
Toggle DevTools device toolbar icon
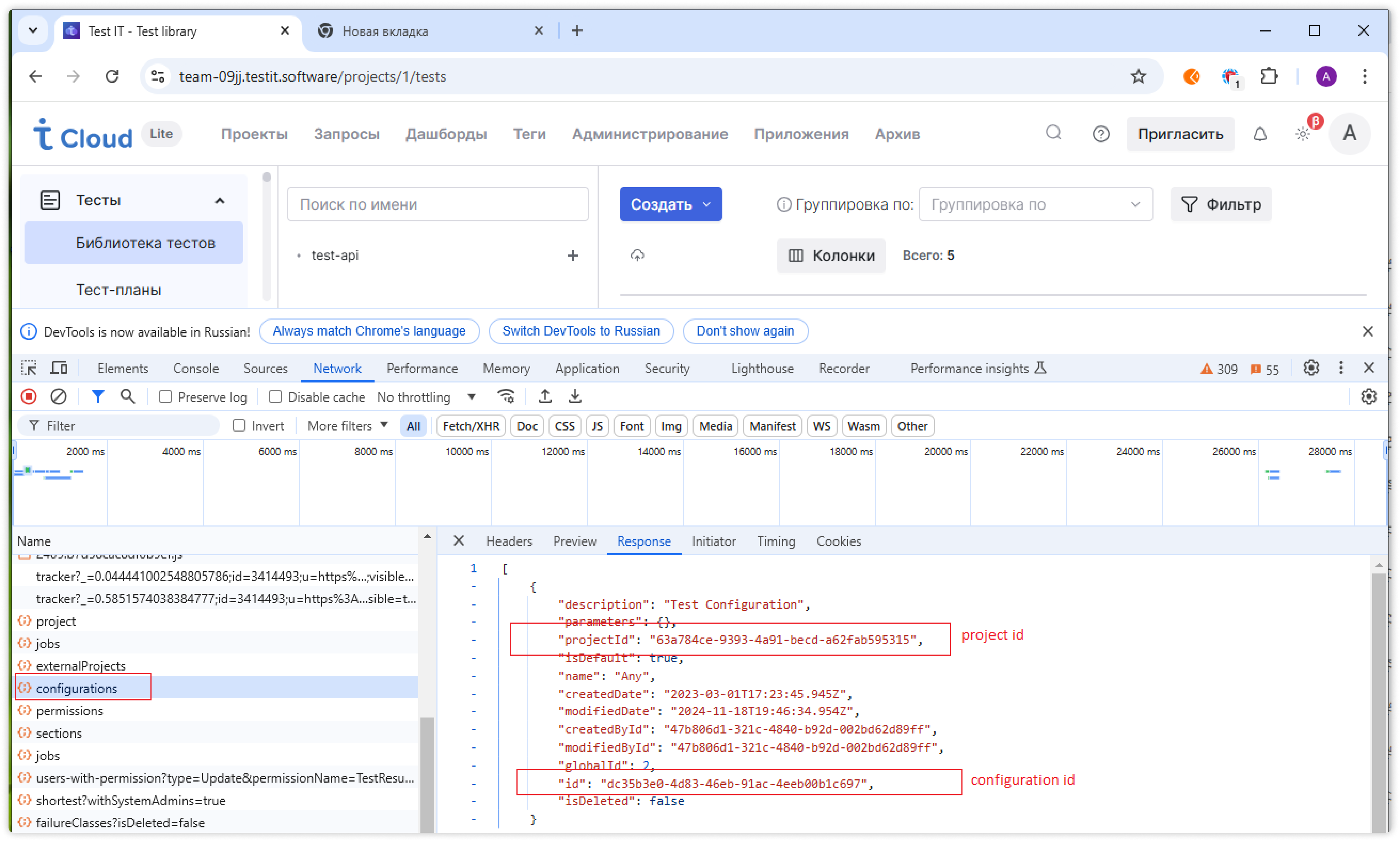pos(59,368)
